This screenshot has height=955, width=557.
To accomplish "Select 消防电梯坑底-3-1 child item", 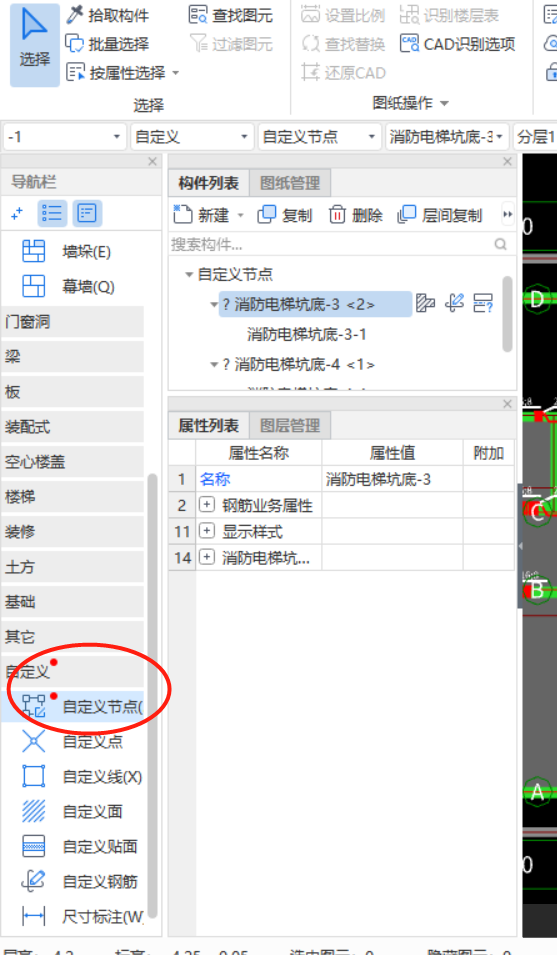I will (x=306, y=334).
